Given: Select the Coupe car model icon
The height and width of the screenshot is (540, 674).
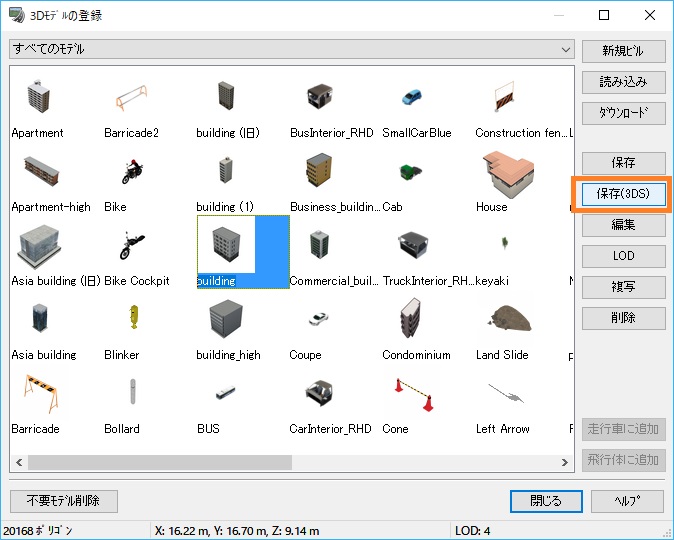Looking at the screenshot, I should (319, 319).
